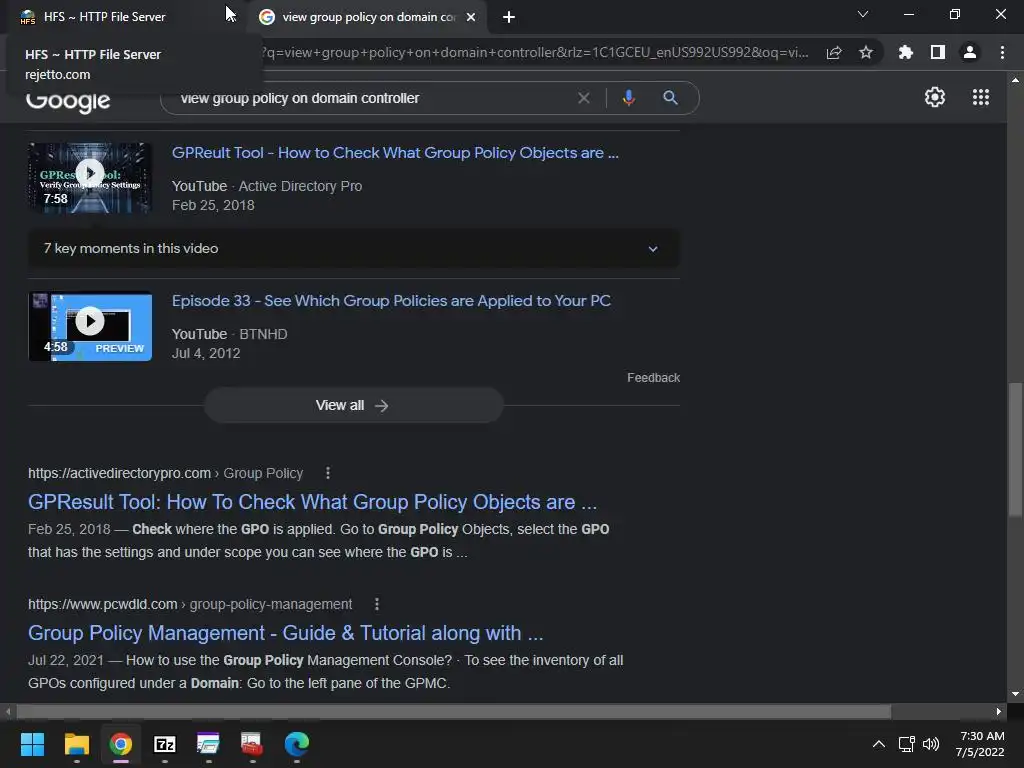Open the Chrome three-dot menu

point(1002,53)
